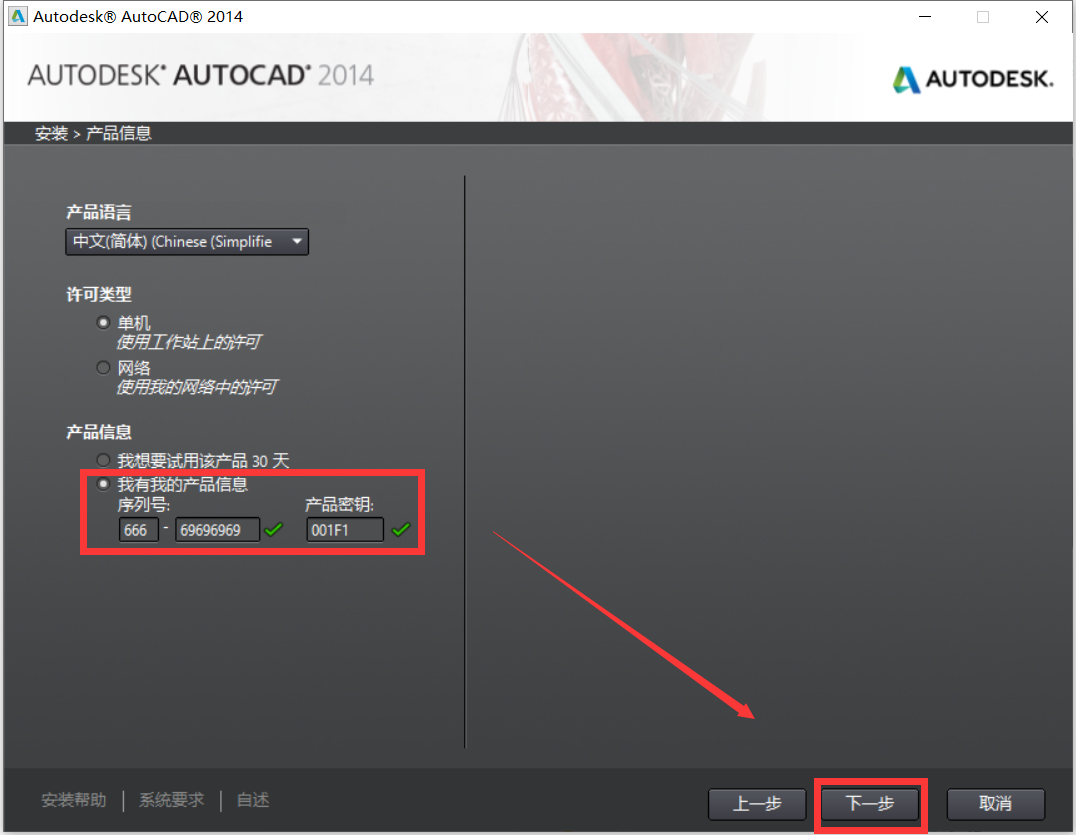Open the 安装帮助 link
1076x835 pixels.
pos(74,800)
